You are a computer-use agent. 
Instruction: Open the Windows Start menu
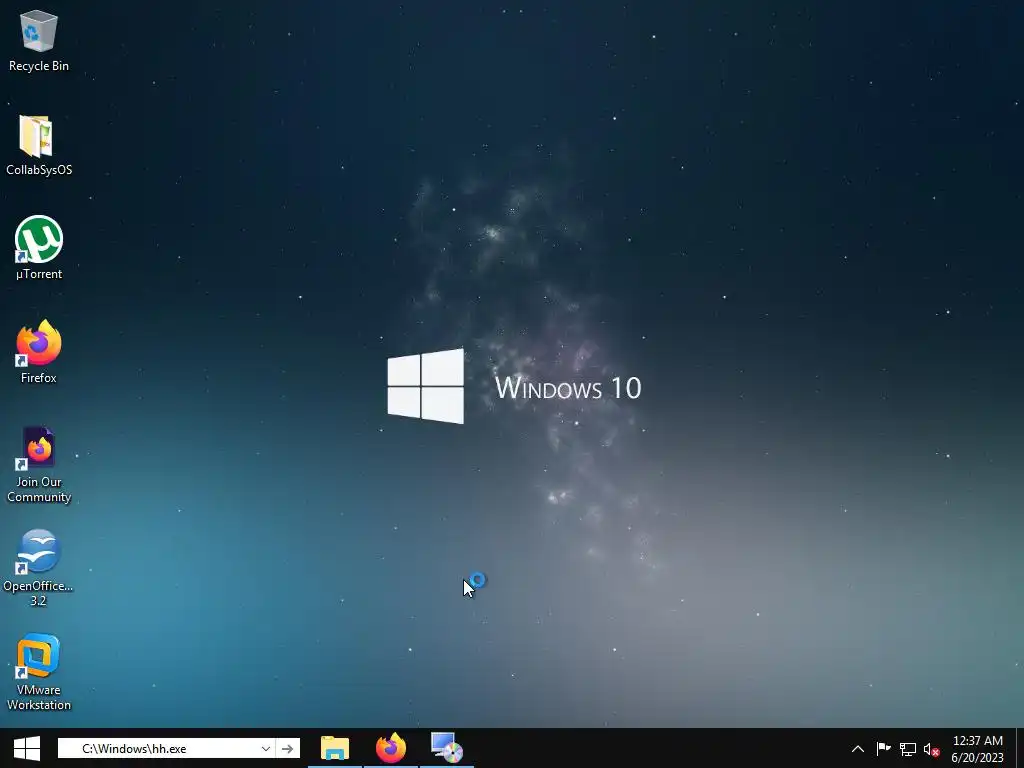coord(27,748)
